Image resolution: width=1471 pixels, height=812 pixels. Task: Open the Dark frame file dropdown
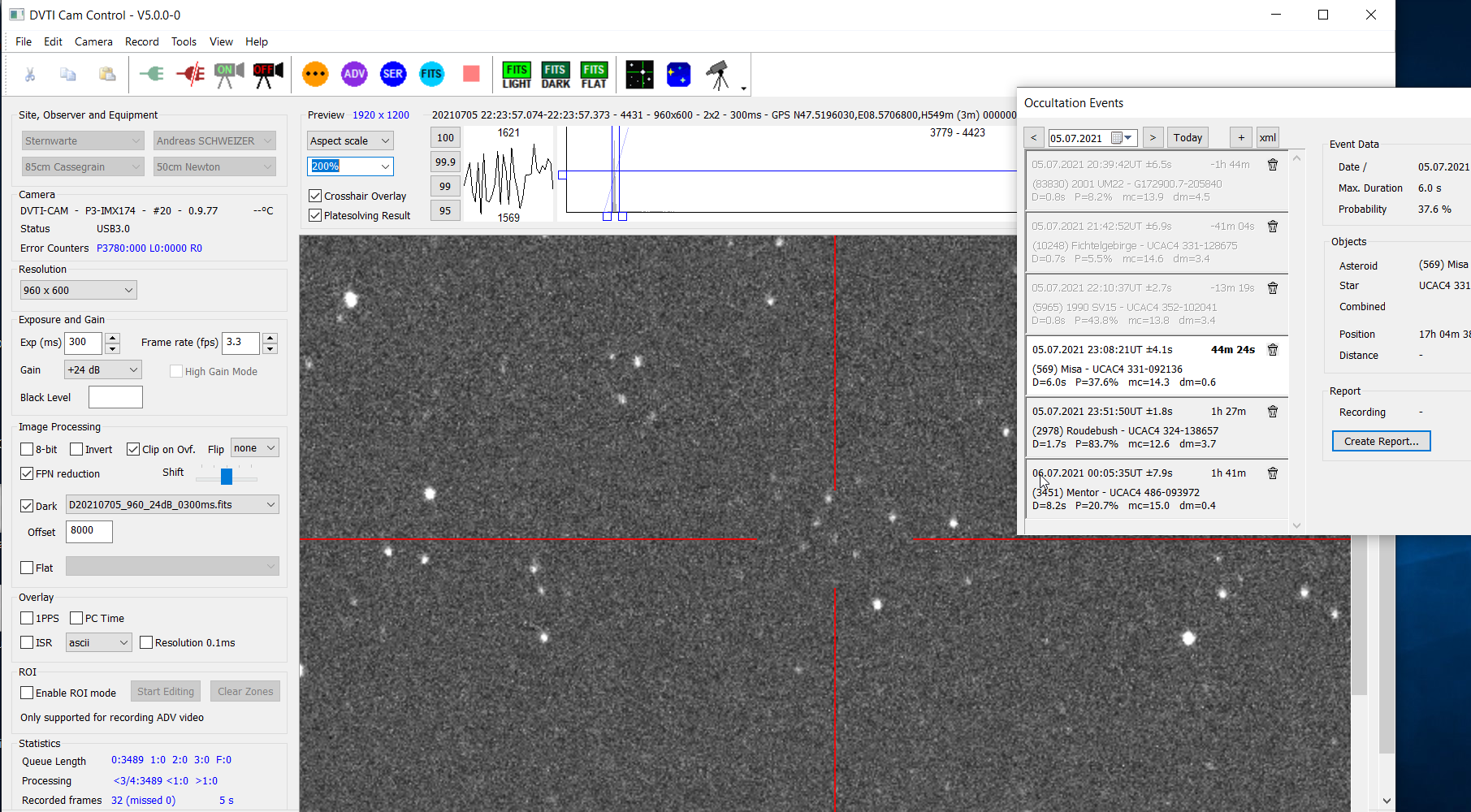pyautogui.click(x=172, y=505)
